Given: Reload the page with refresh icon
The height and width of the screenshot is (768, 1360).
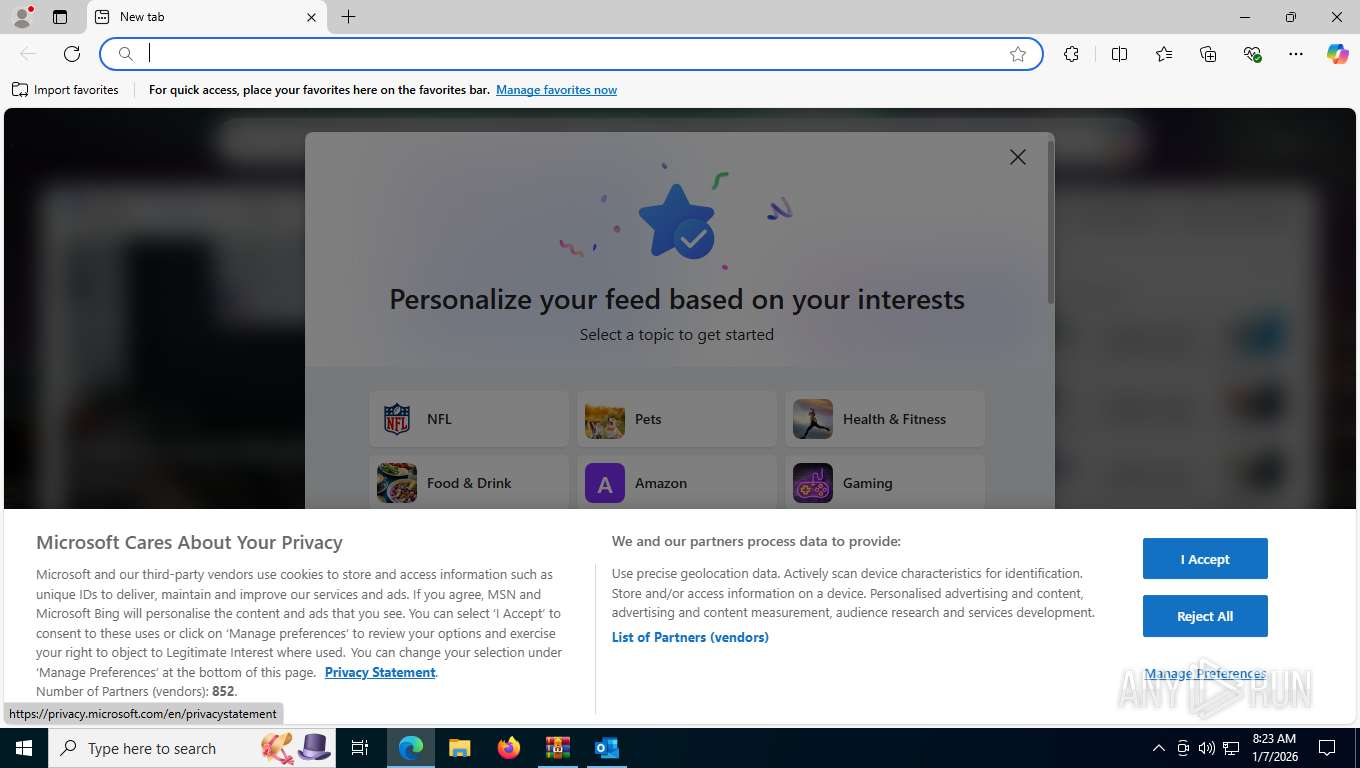Looking at the screenshot, I should point(72,54).
